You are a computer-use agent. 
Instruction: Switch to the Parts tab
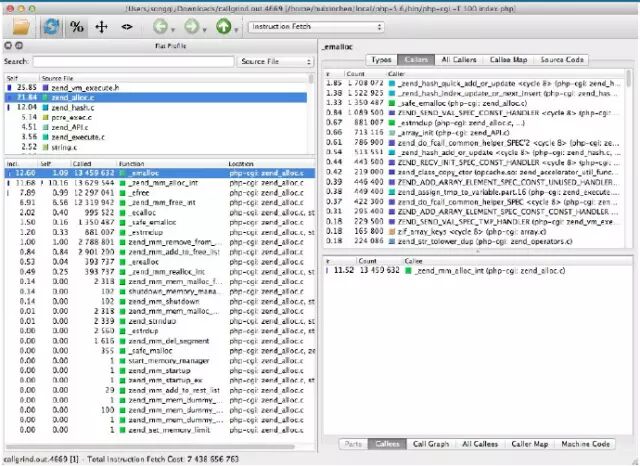pos(353,444)
